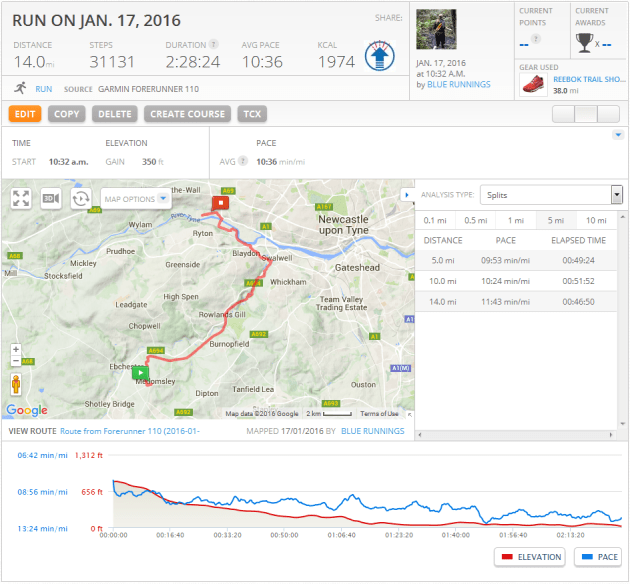
Task: Click the Street View pegman icon
Action: coord(15,383)
